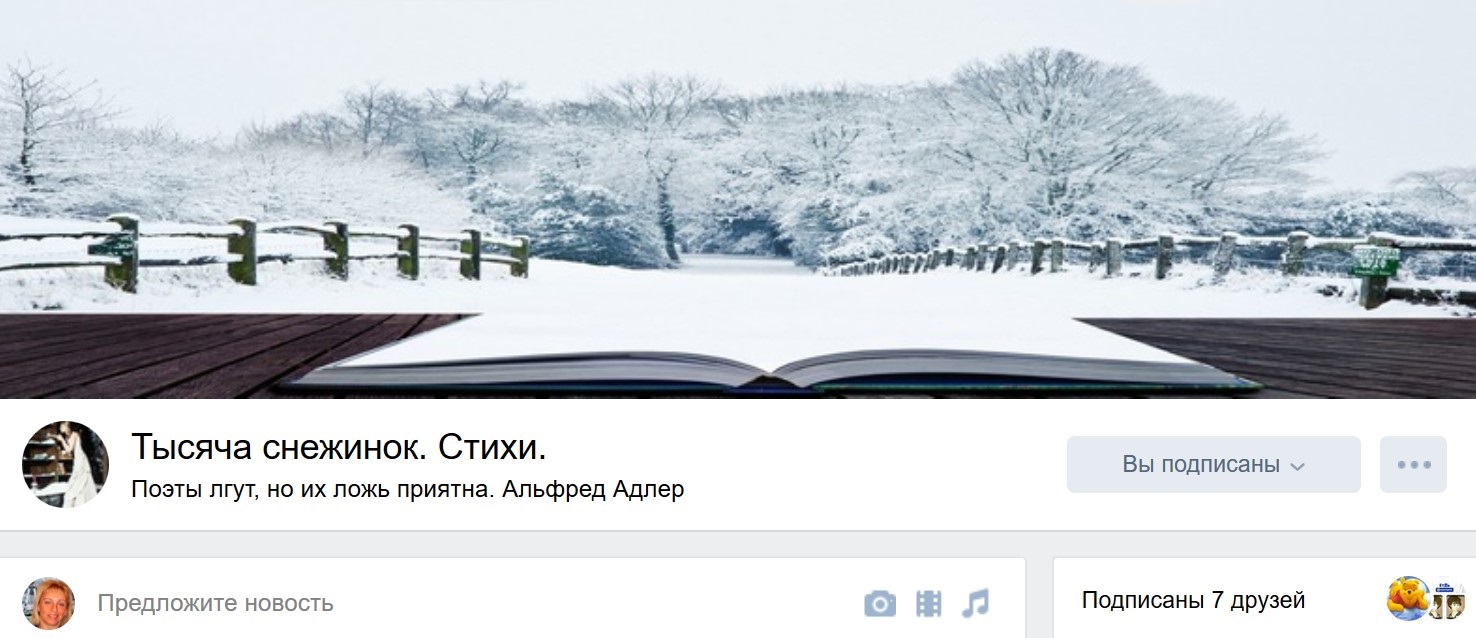This screenshot has height=638, width=1476.
Task: Open the second friend avatar behind Pooh
Action: 1449,599
